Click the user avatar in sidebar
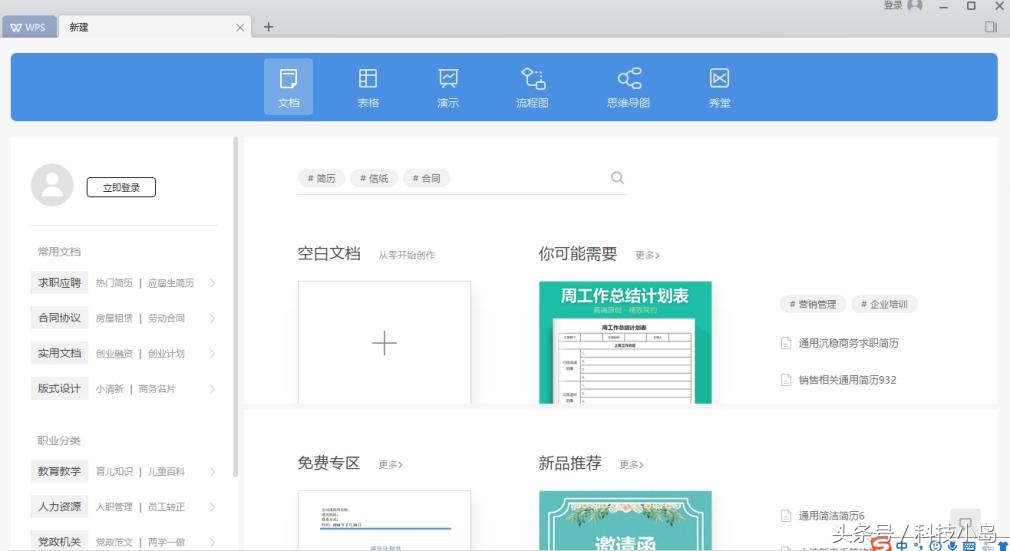 pos(52,185)
